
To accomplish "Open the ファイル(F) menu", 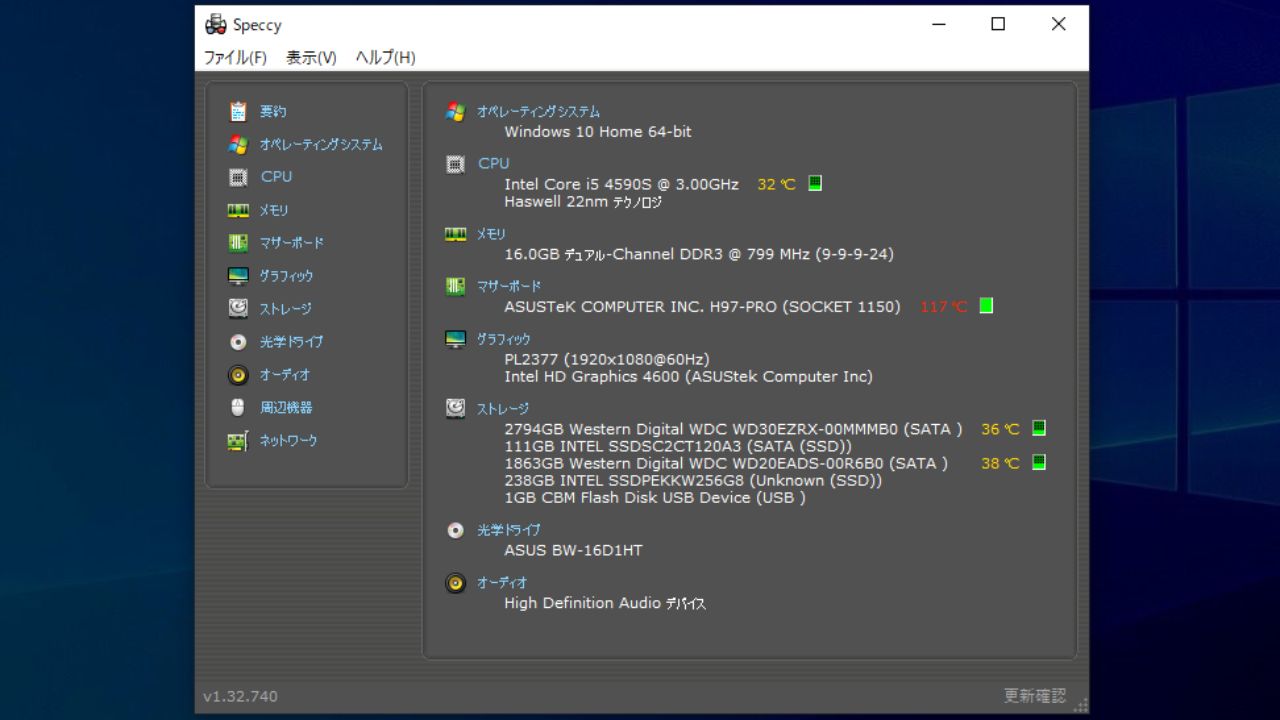I will pyautogui.click(x=235, y=58).
